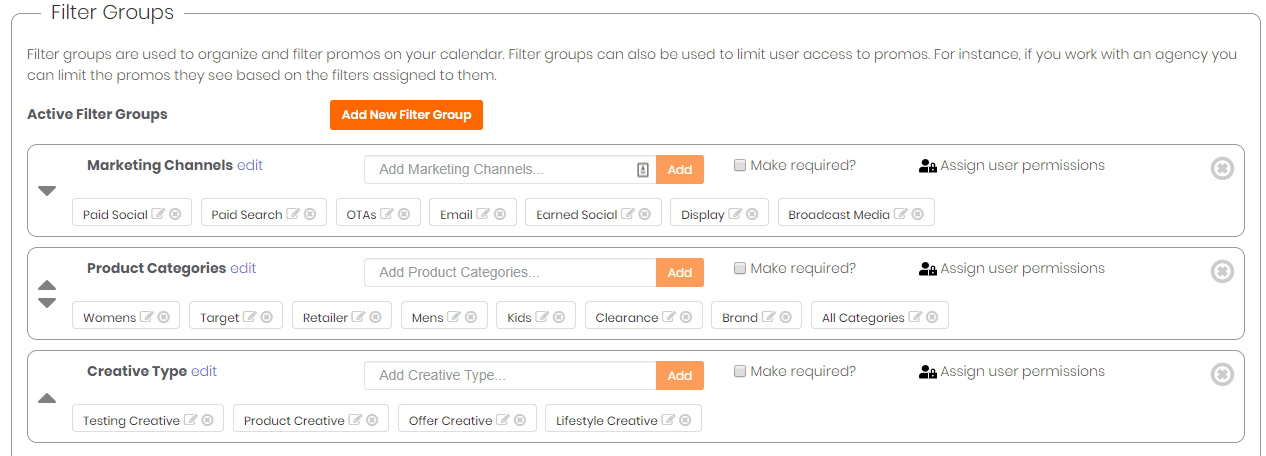Check Make required for Marketing Channels
1266x456 pixels.
(x=740, y=165)
